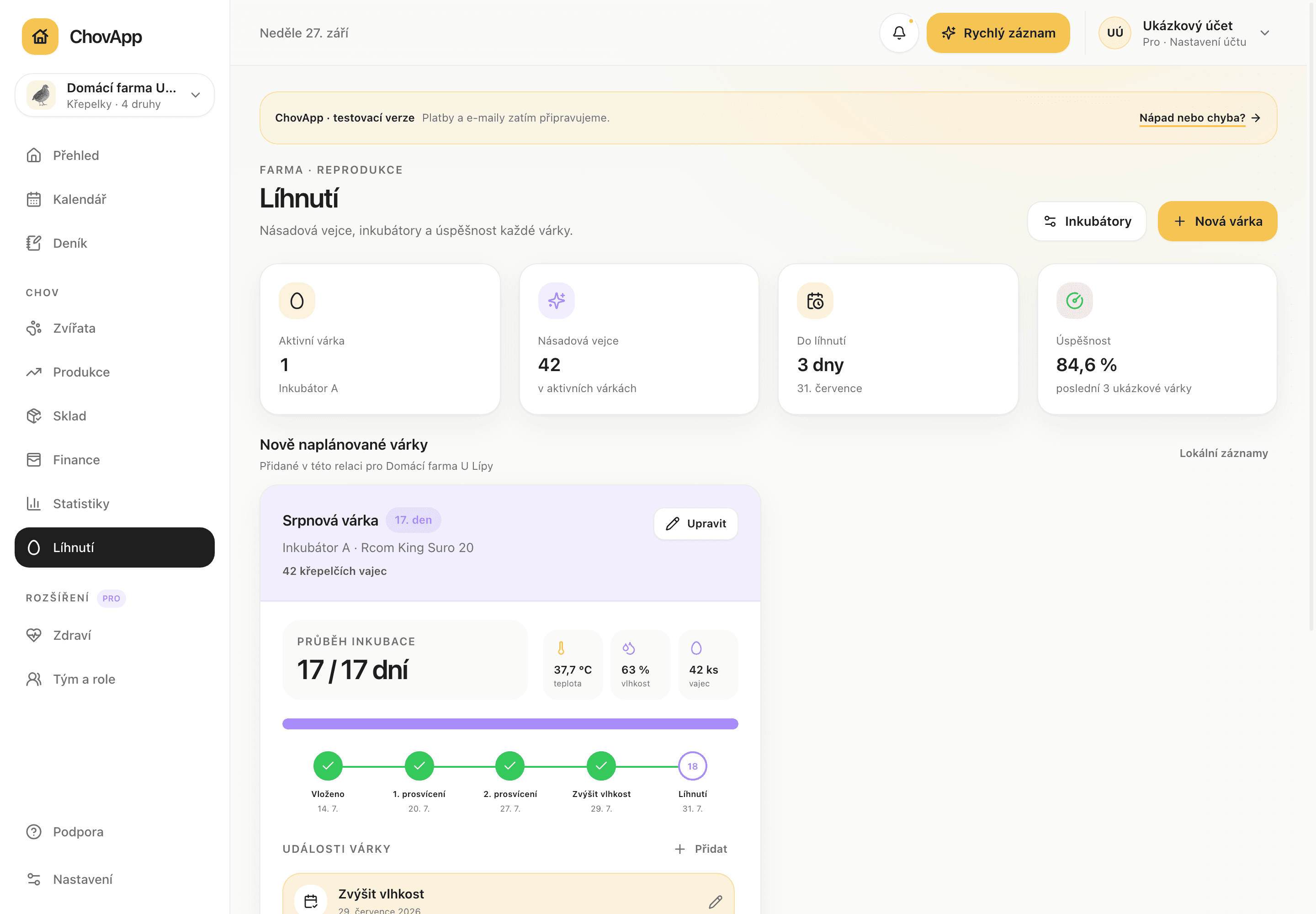Click the Přehled house icon in sidebar

34,155
